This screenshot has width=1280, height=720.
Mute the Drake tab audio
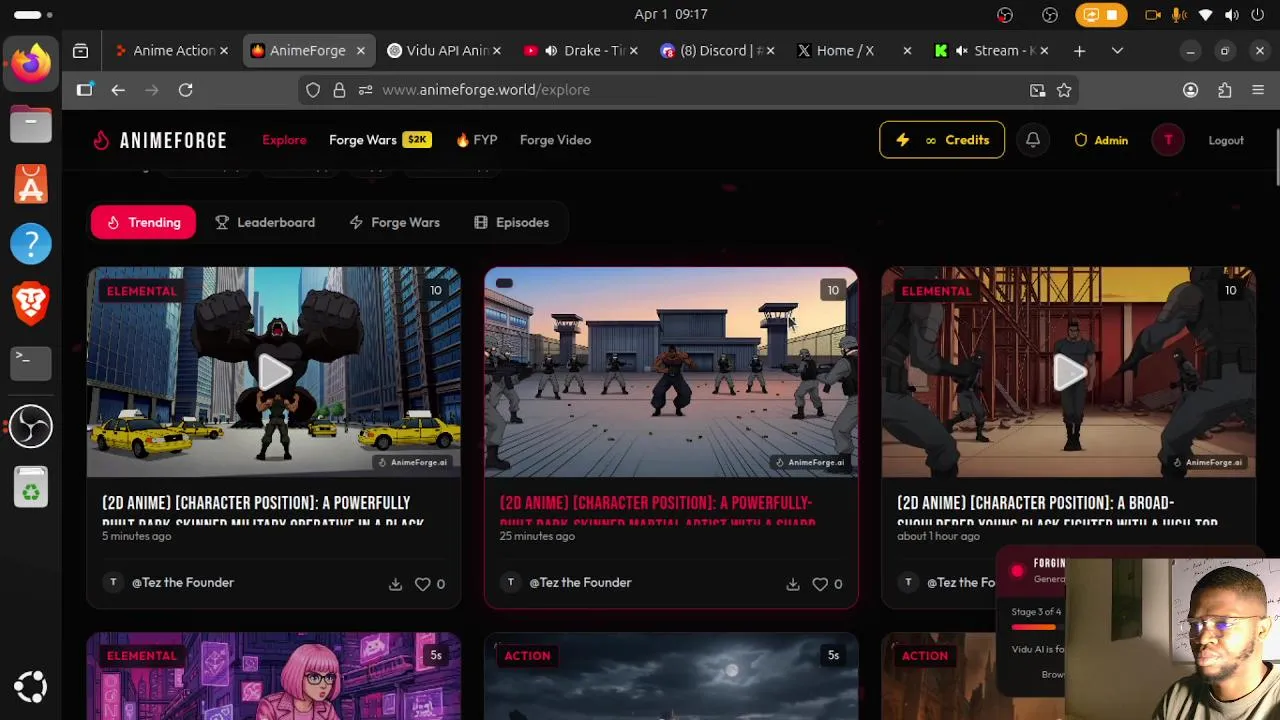(x=551, y=50)
